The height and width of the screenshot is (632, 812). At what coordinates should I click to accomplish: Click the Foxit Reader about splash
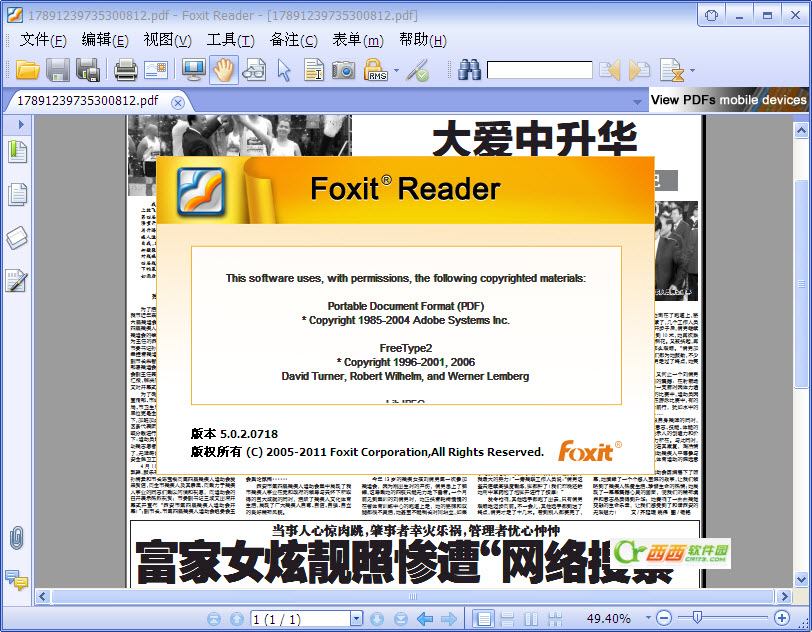point(405,315)
